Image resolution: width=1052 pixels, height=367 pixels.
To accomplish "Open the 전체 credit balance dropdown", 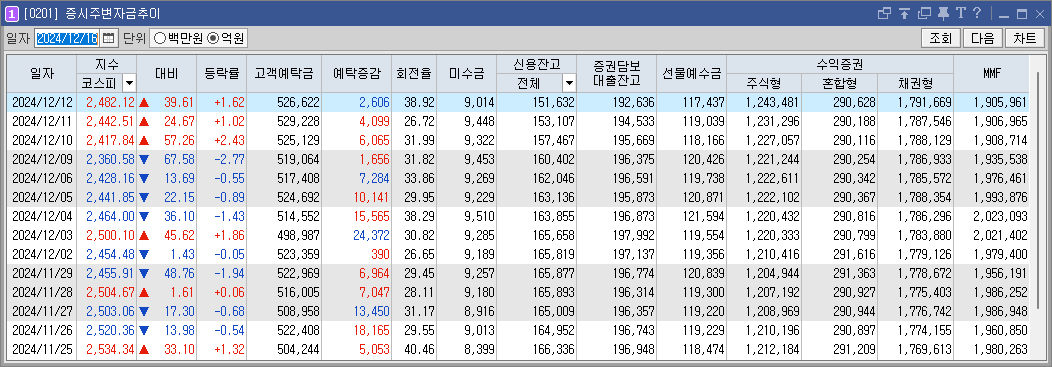I will coord(570,83).
